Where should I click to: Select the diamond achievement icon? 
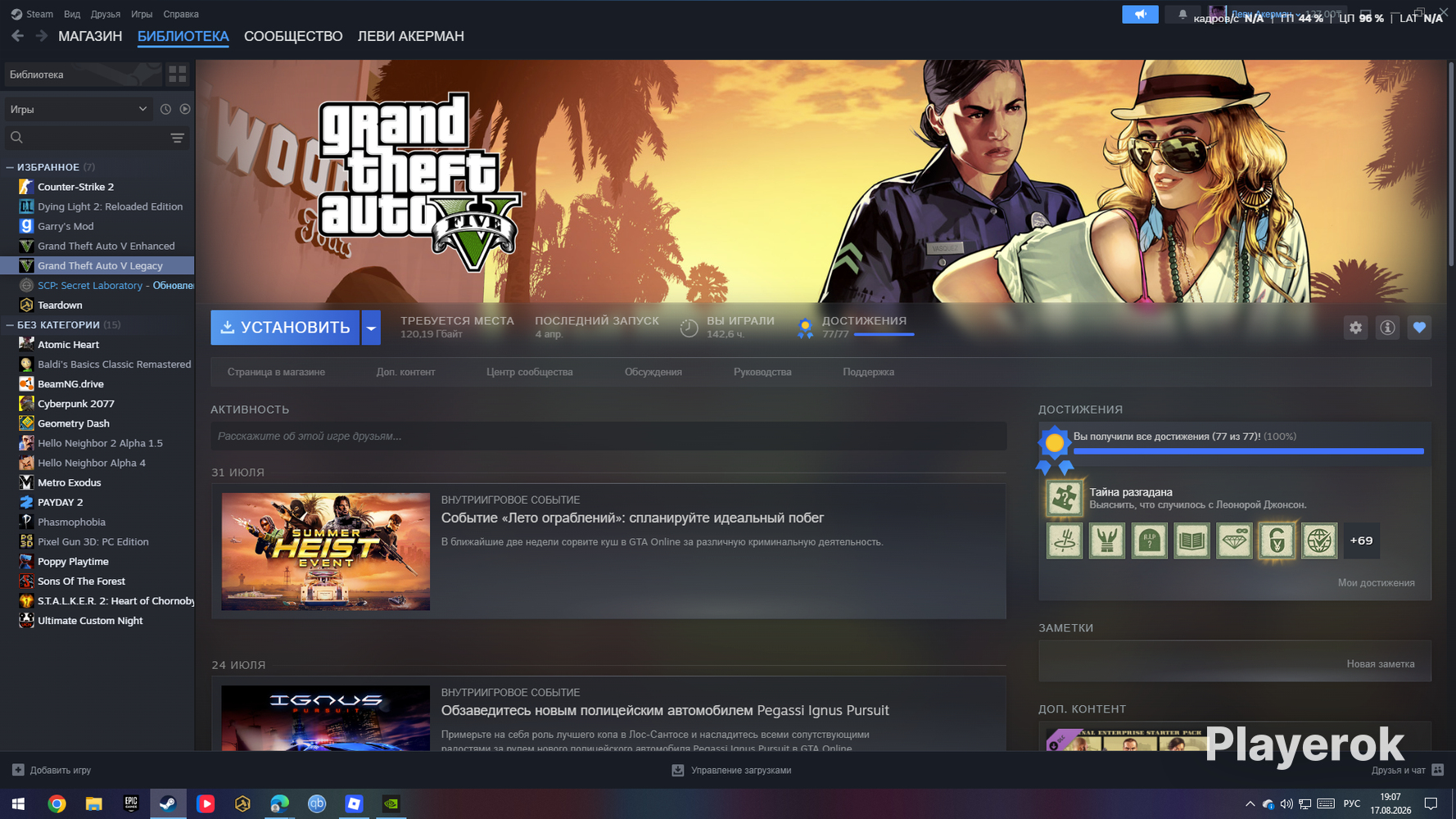coord(1234,541)
